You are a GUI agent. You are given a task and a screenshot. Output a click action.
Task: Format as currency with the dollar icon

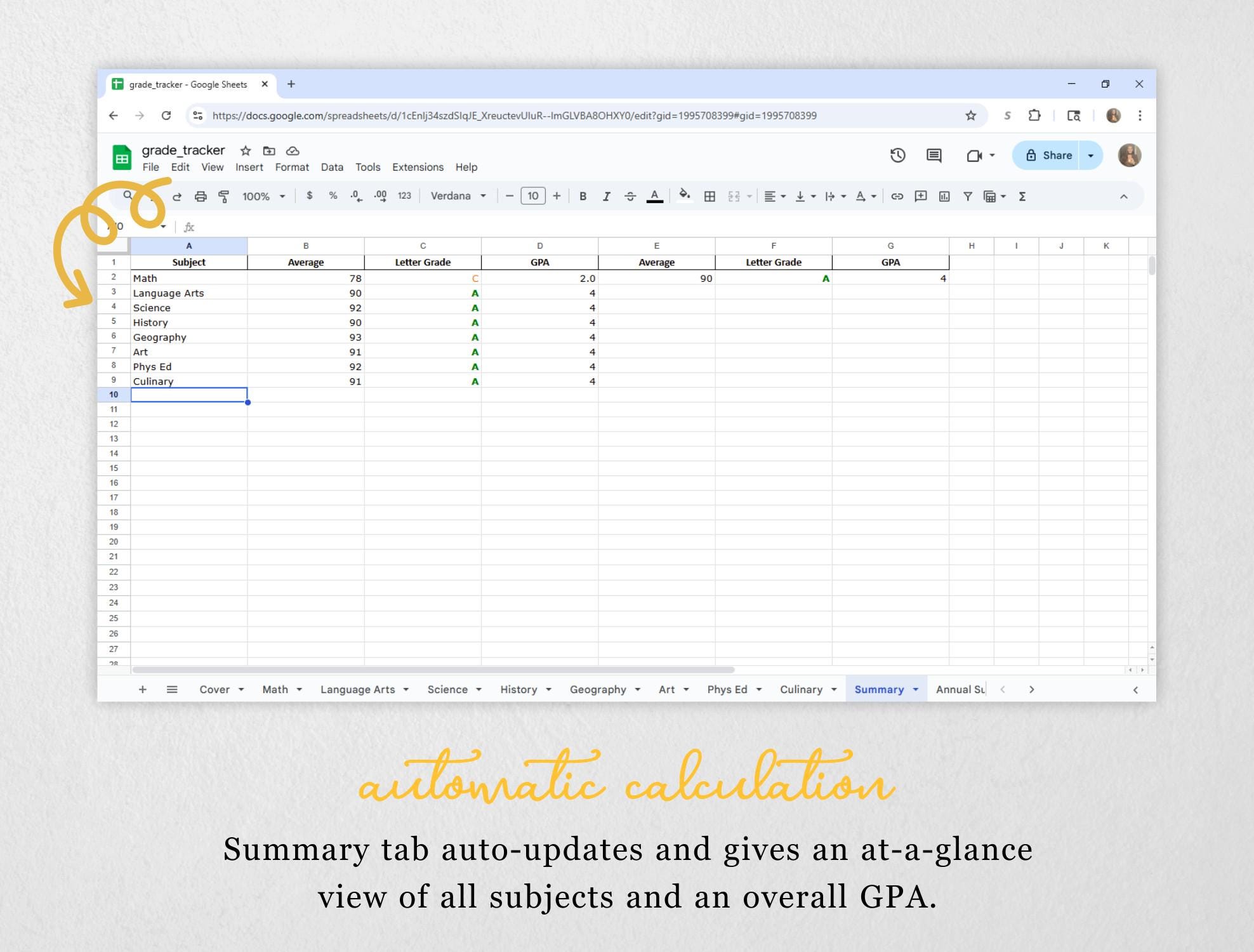point(309,196)
